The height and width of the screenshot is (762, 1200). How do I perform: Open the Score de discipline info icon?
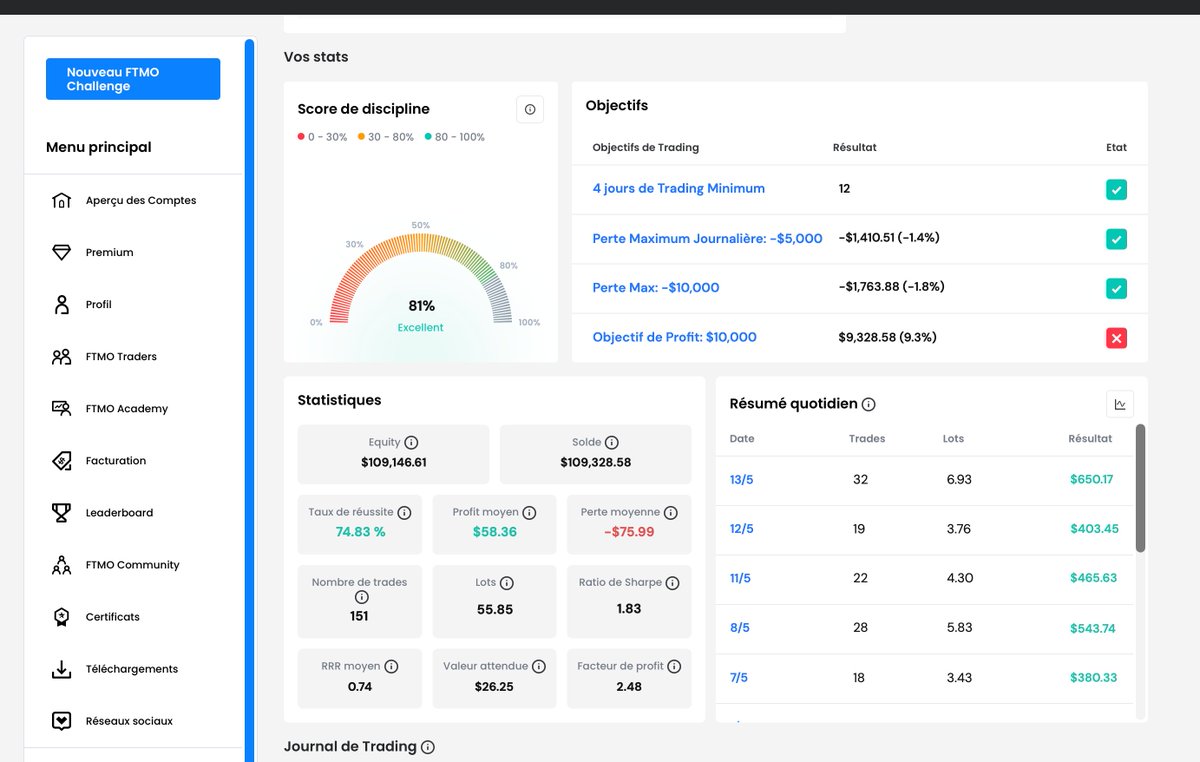click(x=530, y=110)
